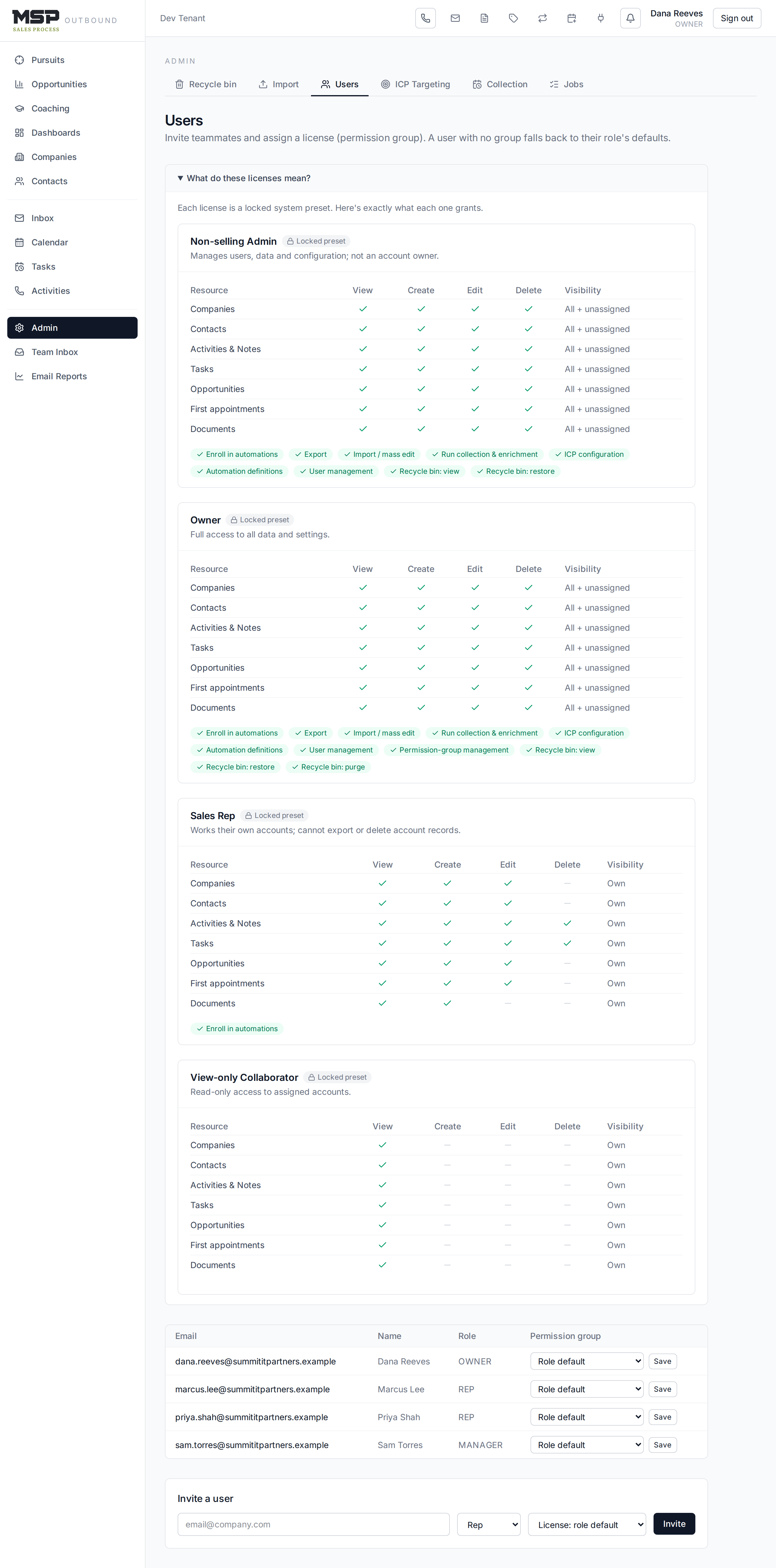776x1568 pixels.
Task: Open the calendar icon in top toolbar
Action: [571, 18]
